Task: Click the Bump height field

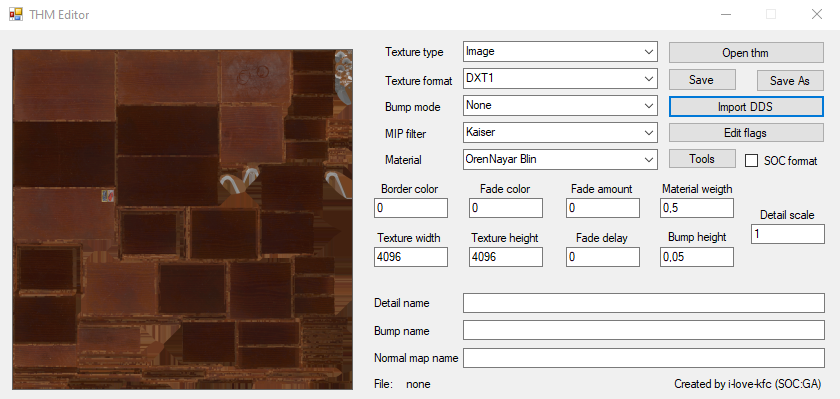Action: (x=697, y=257)
